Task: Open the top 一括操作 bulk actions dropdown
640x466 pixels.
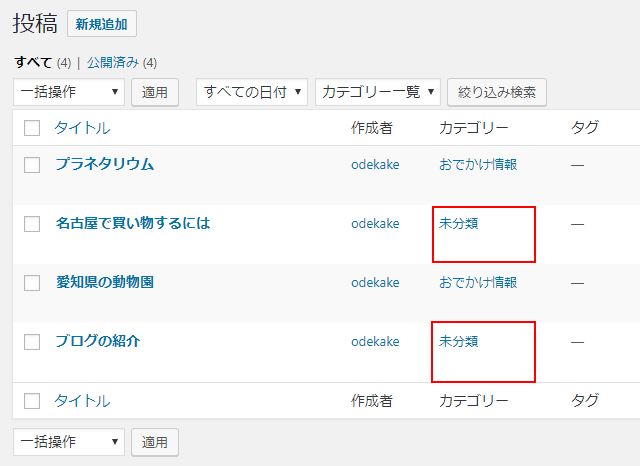Action: pyautogui.click(x=69, y=93)
